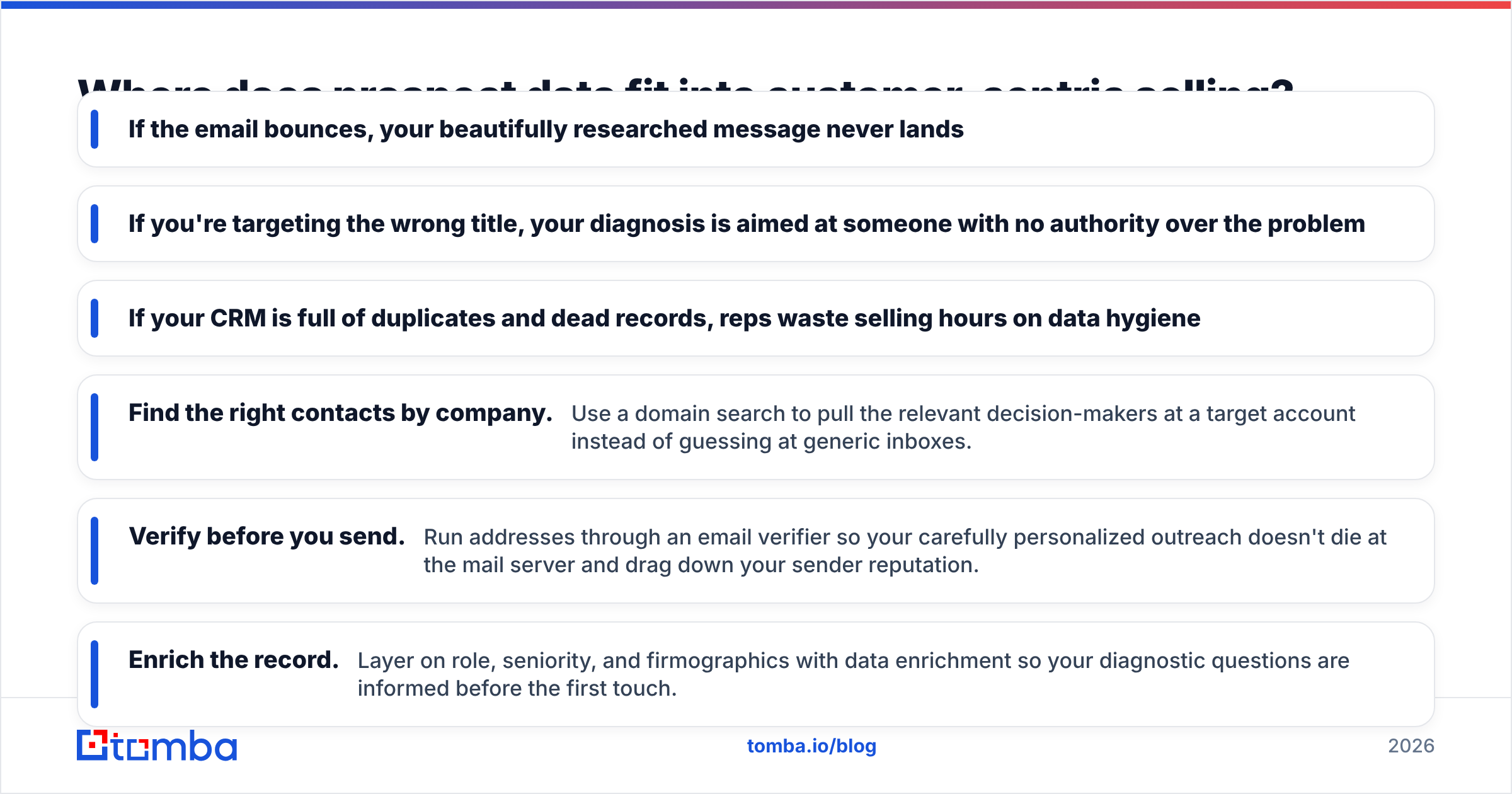Click the email verifier description text

[x=905, y=551]
